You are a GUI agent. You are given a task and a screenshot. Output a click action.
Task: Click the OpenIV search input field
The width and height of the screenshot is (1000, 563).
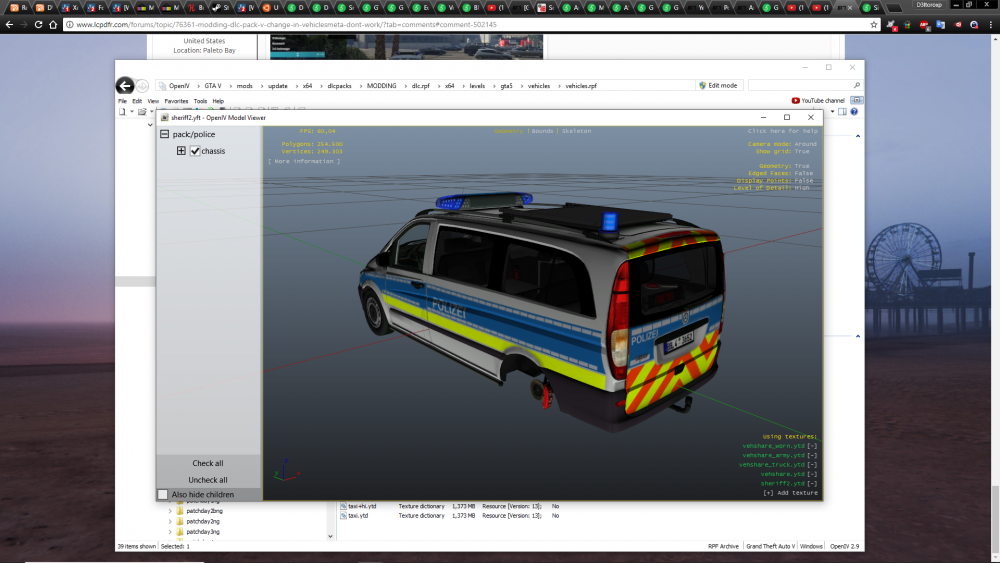(800, 86)
